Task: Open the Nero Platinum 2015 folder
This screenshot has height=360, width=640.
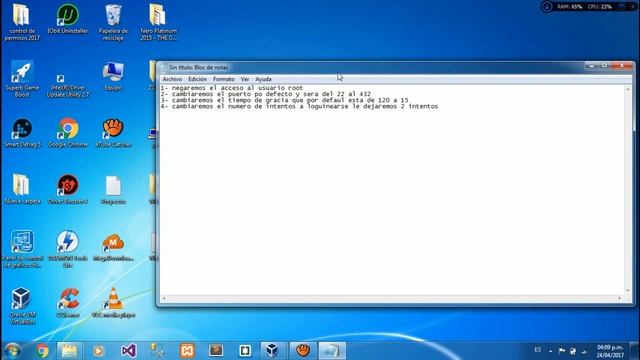Action: click(158, 22)
